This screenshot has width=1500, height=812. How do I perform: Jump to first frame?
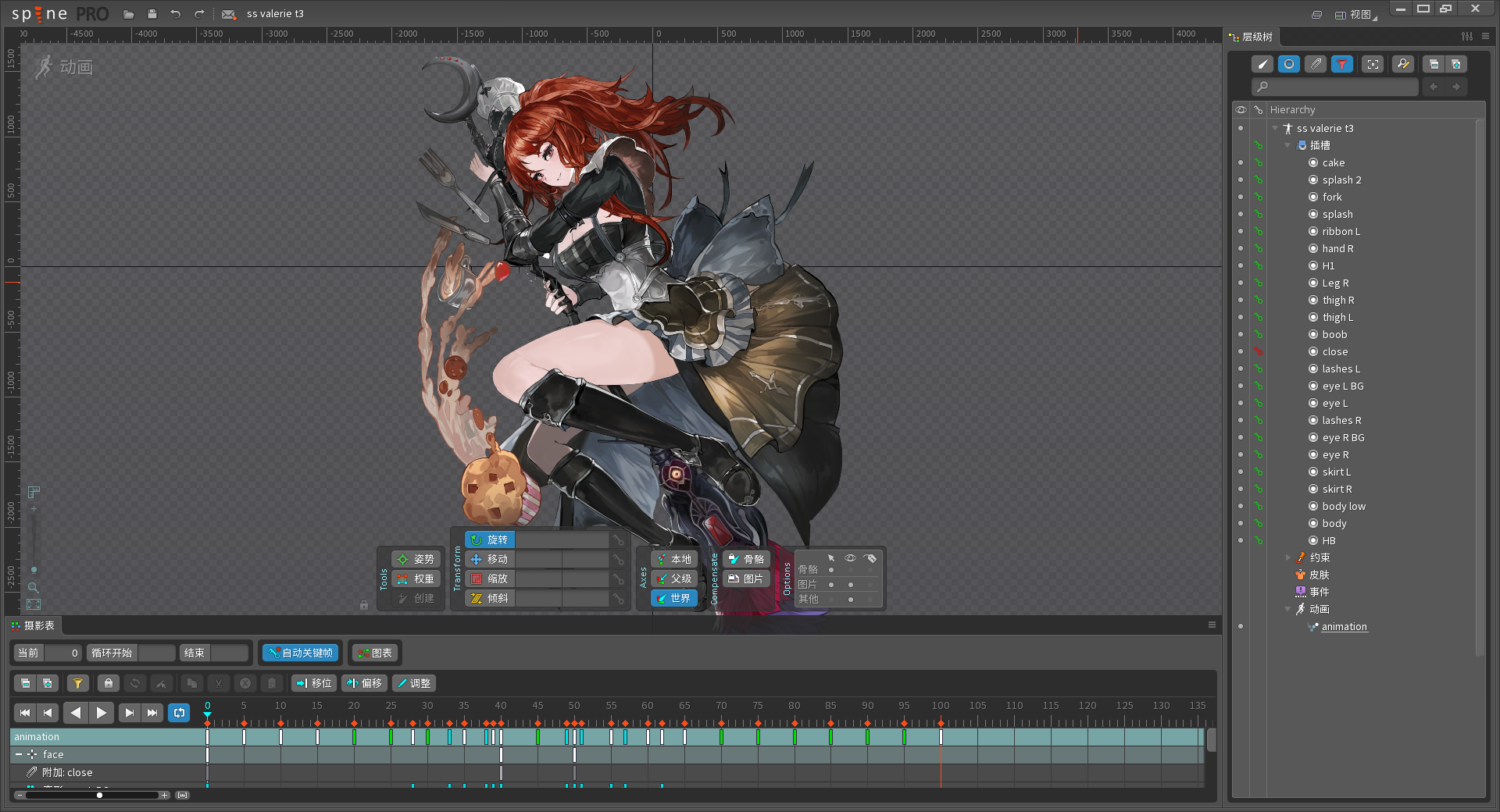(x=25, y=712)
